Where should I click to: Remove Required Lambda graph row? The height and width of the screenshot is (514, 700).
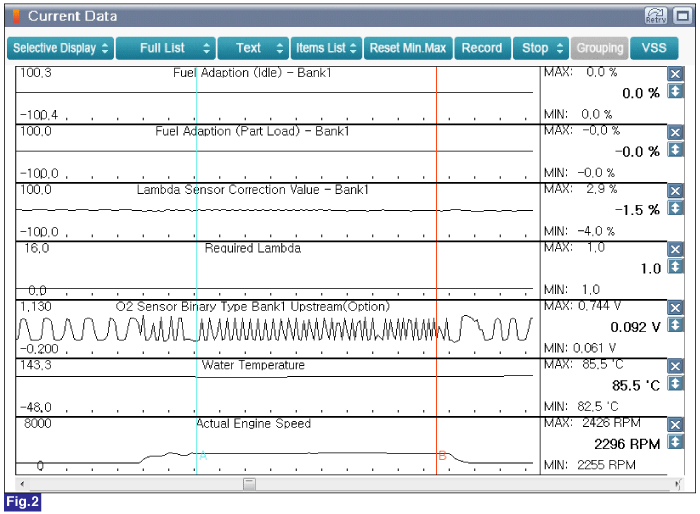[x=675, y=249]
